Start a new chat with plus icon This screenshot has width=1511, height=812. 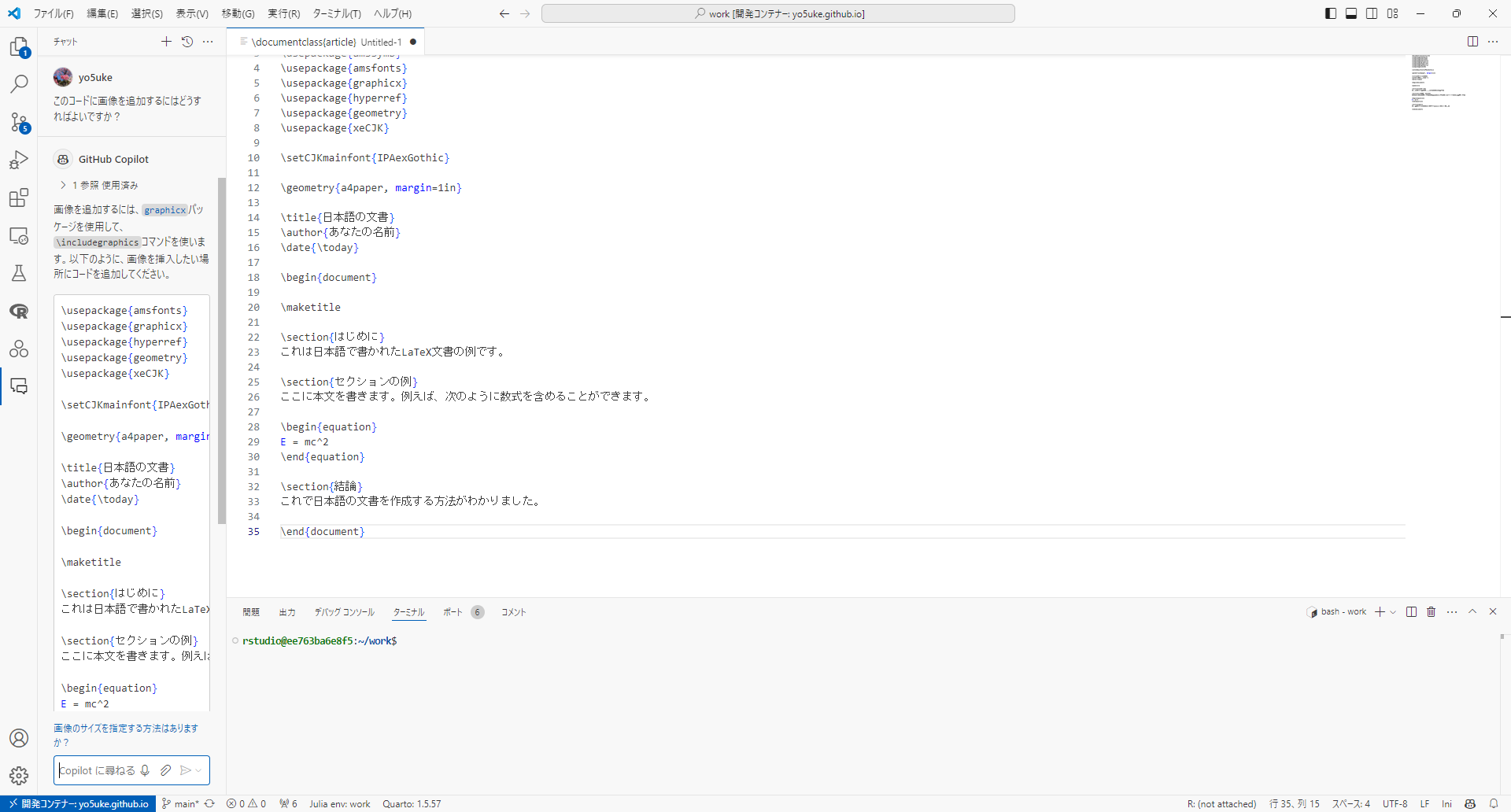click(166, 42)
